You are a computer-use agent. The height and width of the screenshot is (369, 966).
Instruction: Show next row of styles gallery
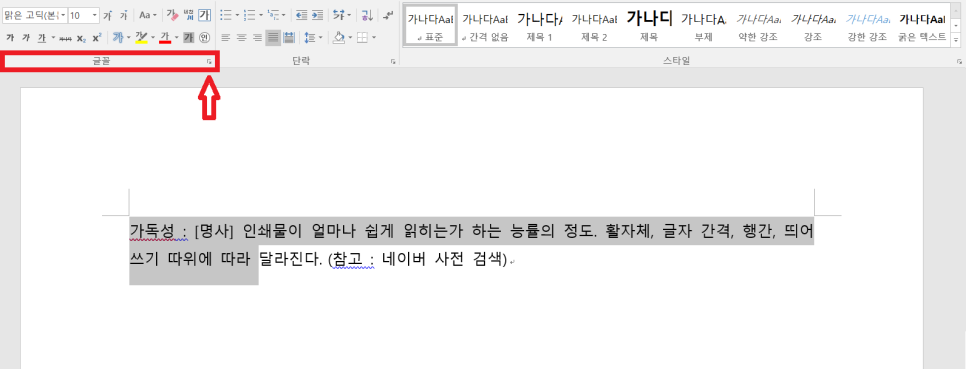(956, 25)
